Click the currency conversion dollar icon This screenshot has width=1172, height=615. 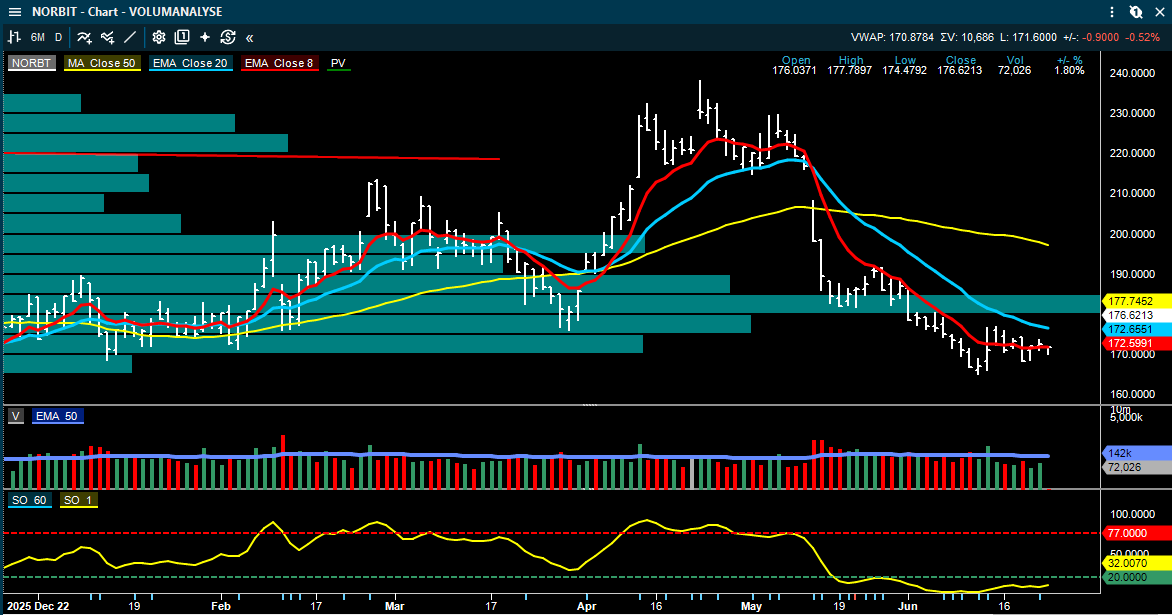pyautogui.click(x=228, y=37)
